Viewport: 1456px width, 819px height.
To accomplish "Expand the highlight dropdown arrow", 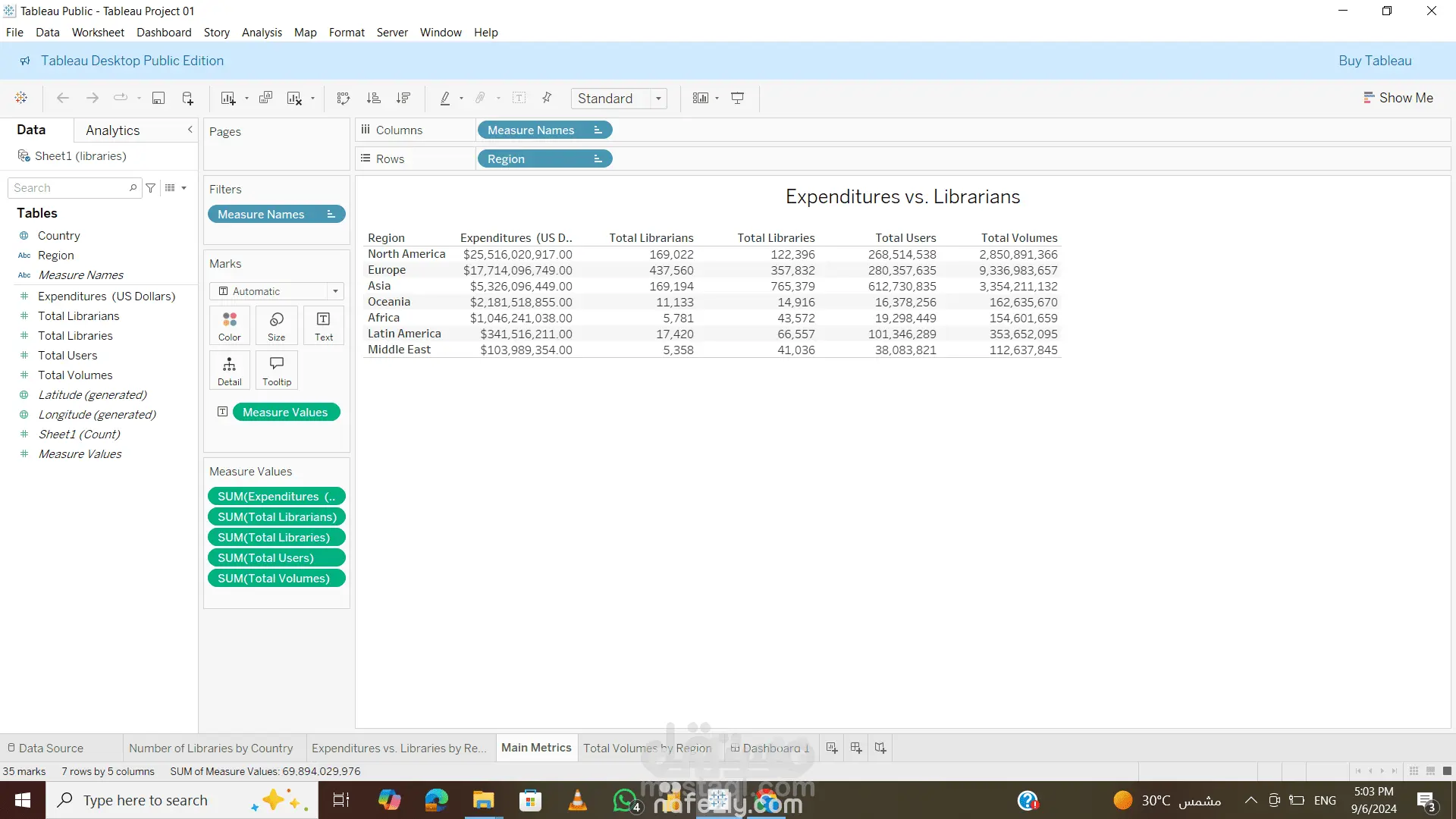I will point(461,99).
